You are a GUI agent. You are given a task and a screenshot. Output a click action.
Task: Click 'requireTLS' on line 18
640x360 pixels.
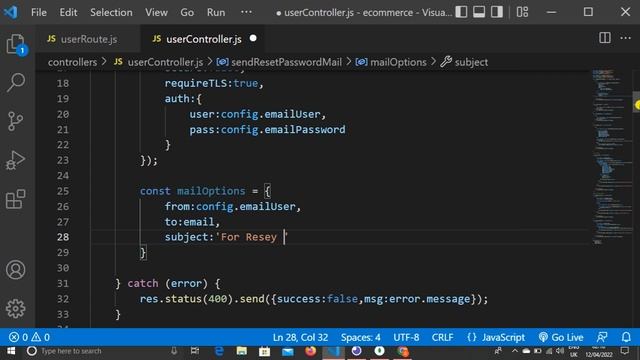pyautogui.click(x=197, y=83)
